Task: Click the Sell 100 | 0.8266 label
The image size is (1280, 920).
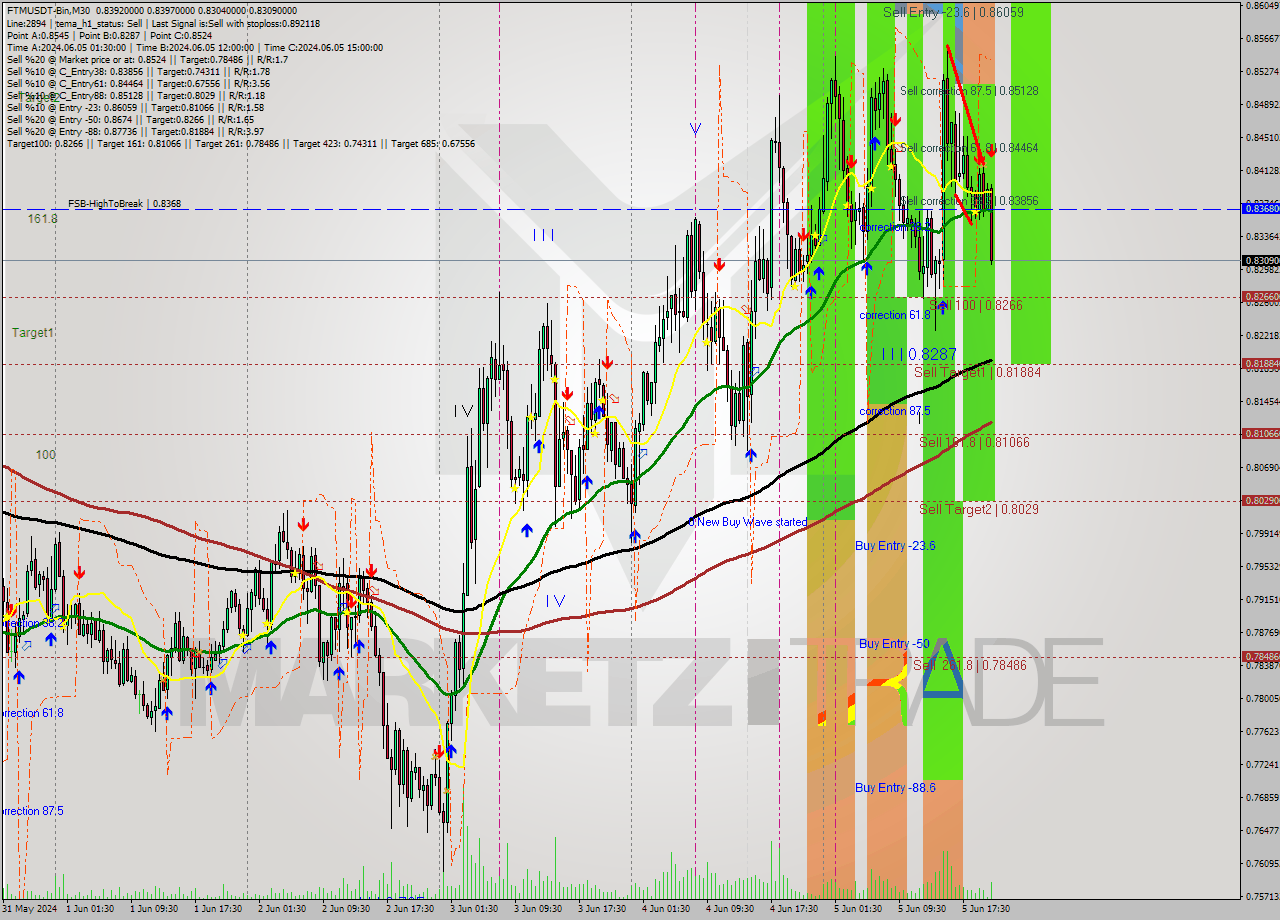Action: 975,305
